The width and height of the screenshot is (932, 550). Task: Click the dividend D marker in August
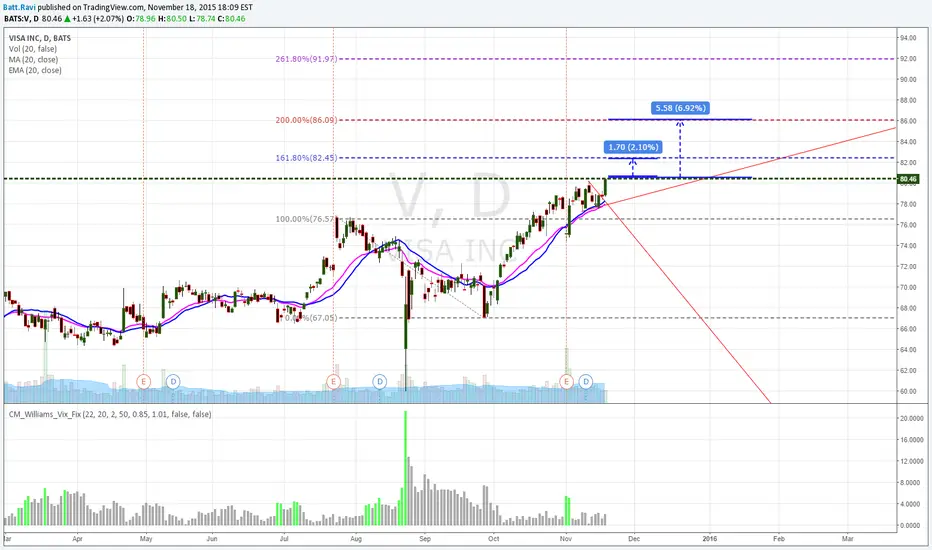point(379,381)
